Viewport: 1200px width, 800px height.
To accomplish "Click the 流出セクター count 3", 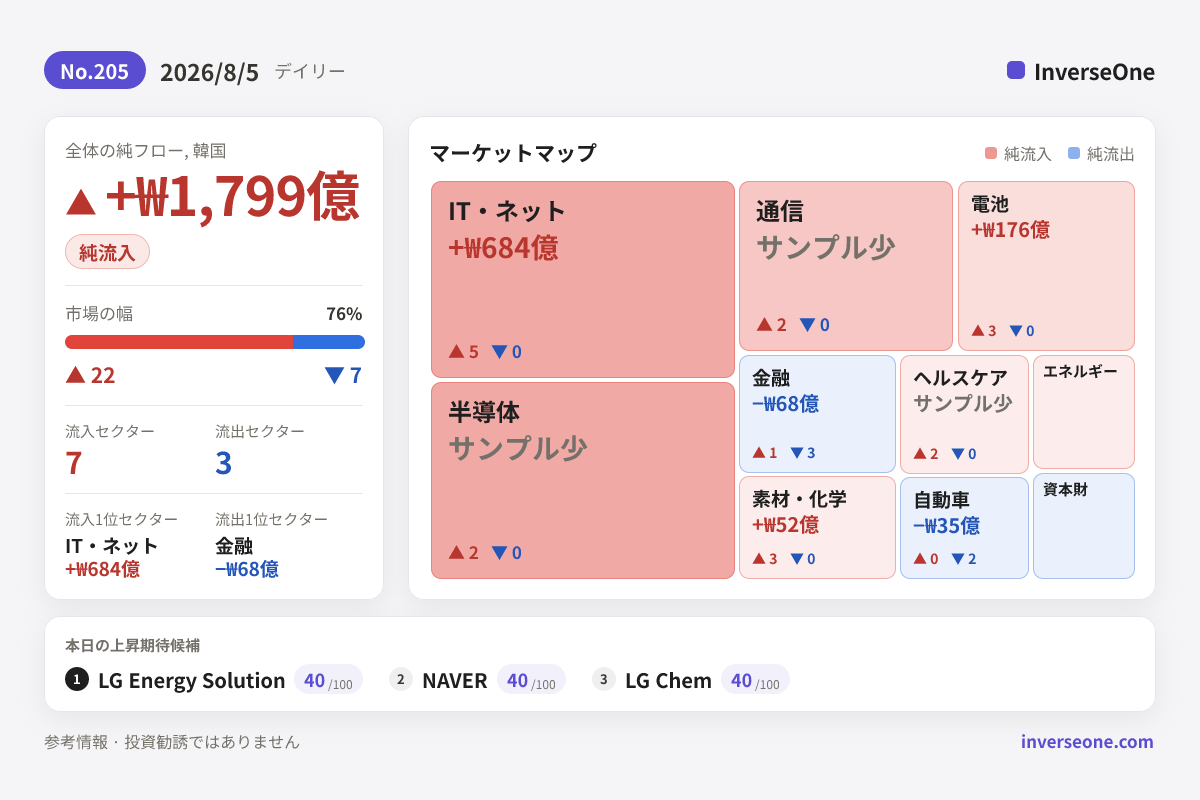I will pos(224,462).
